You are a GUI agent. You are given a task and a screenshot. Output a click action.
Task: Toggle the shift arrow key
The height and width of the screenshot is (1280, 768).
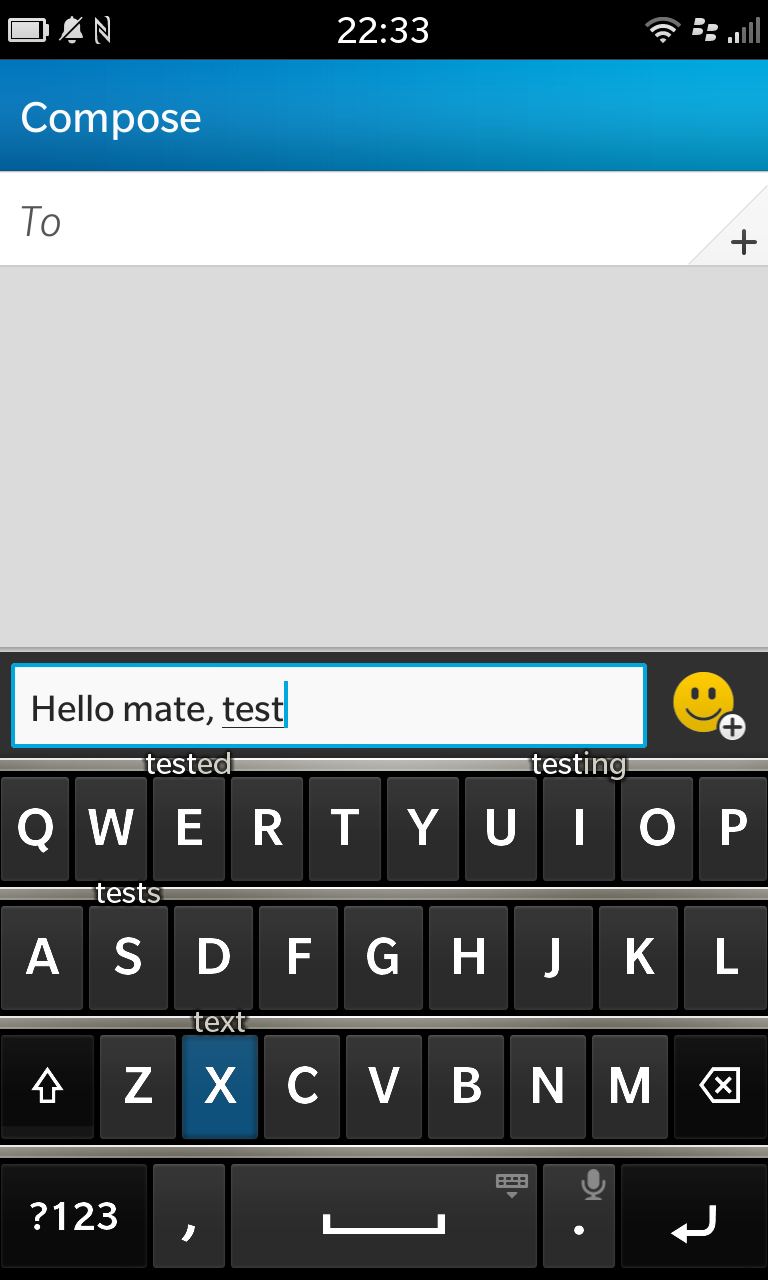(47, 1086)
